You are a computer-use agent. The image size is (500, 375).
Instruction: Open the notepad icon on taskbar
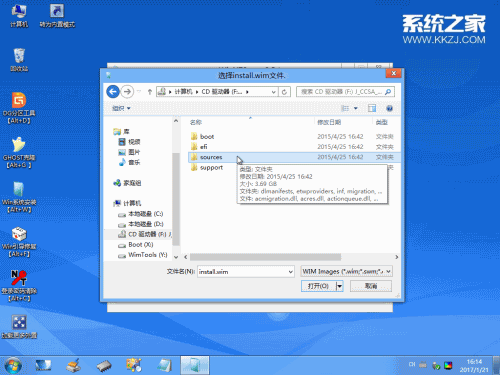pyautogui.click(x=165, y=365)
